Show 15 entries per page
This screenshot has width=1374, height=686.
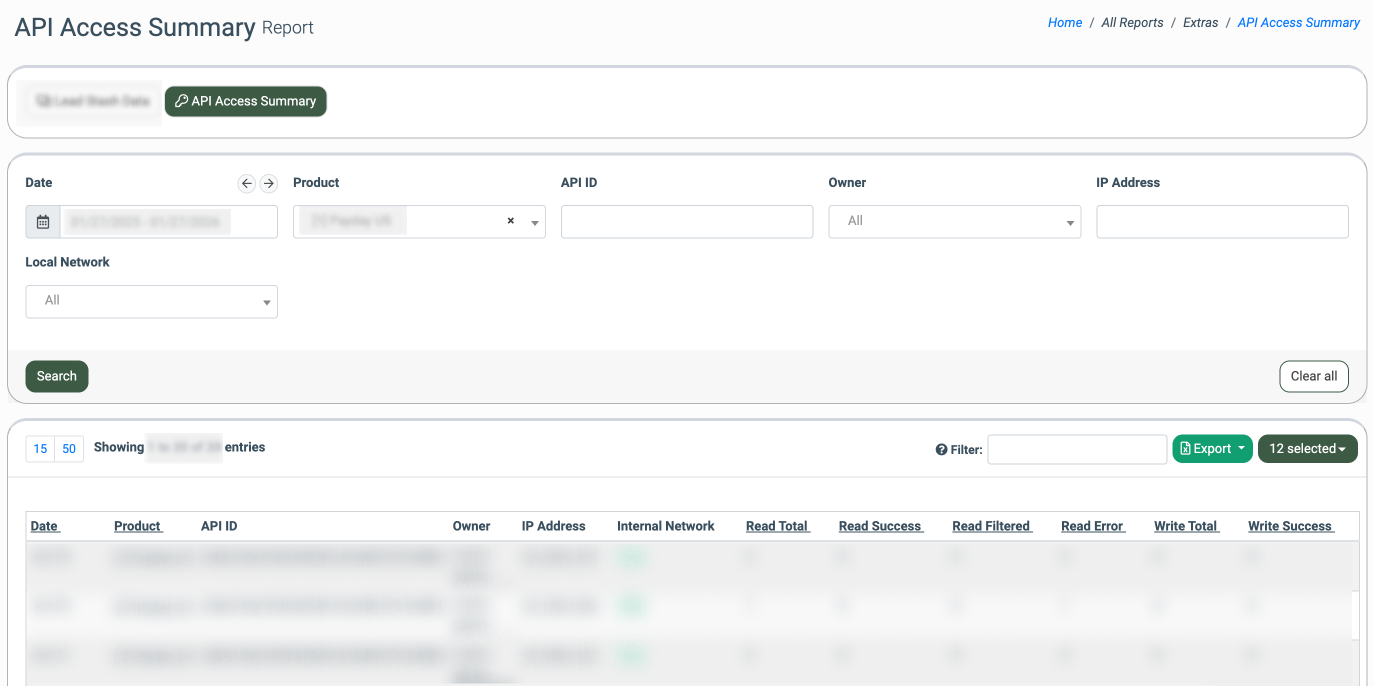40,449
